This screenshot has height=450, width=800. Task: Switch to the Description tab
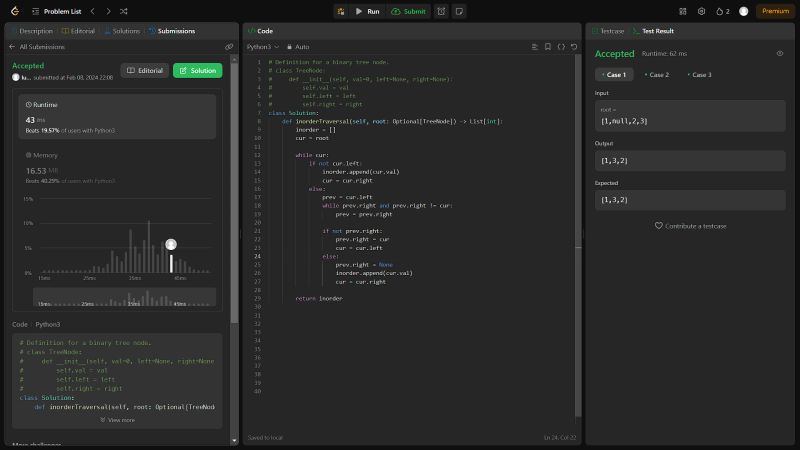pyautogui.click(x=32, y=31)
